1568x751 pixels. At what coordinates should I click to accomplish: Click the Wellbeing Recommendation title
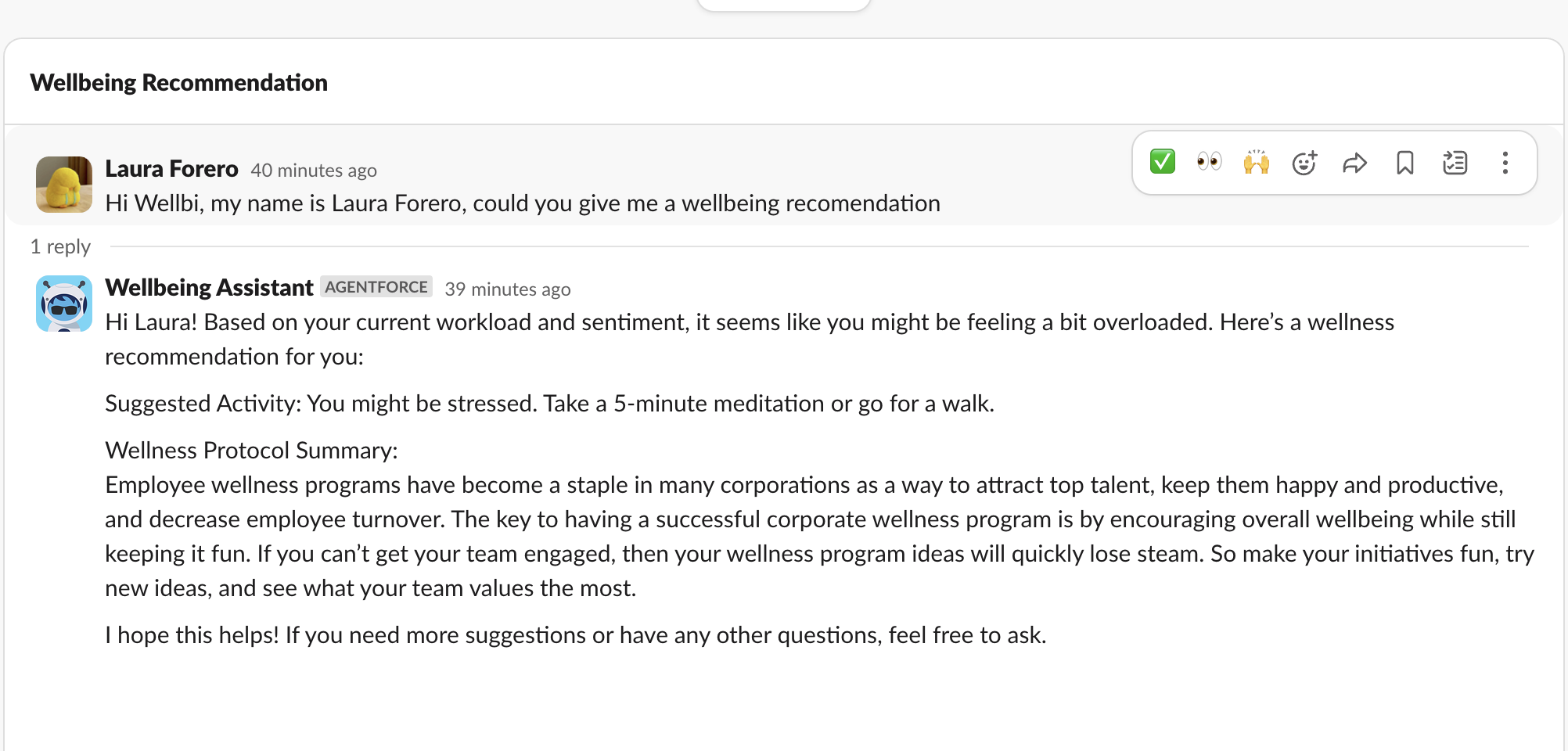click(x=178, y=83)
